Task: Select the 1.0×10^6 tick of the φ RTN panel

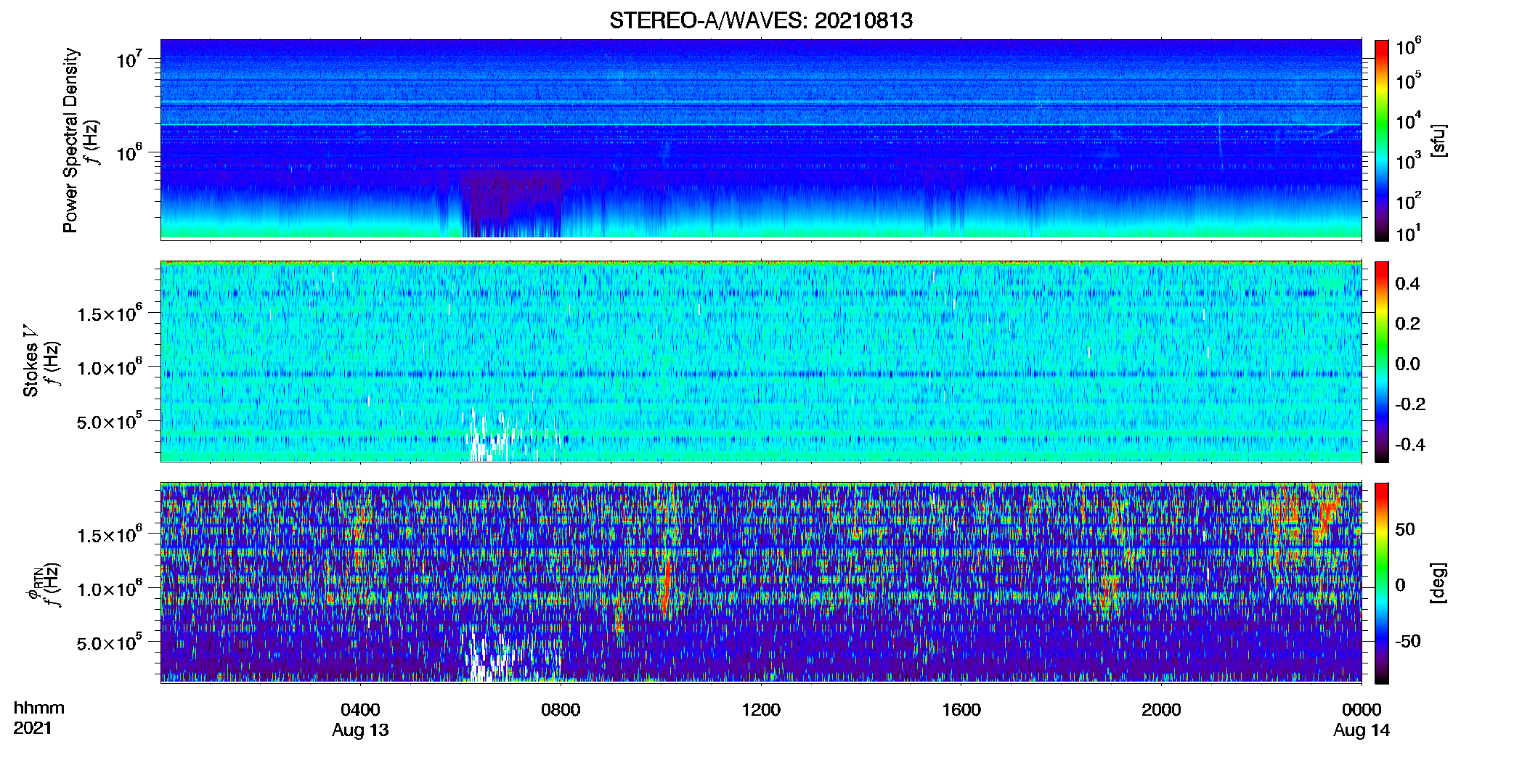Action: click(110, 589)
